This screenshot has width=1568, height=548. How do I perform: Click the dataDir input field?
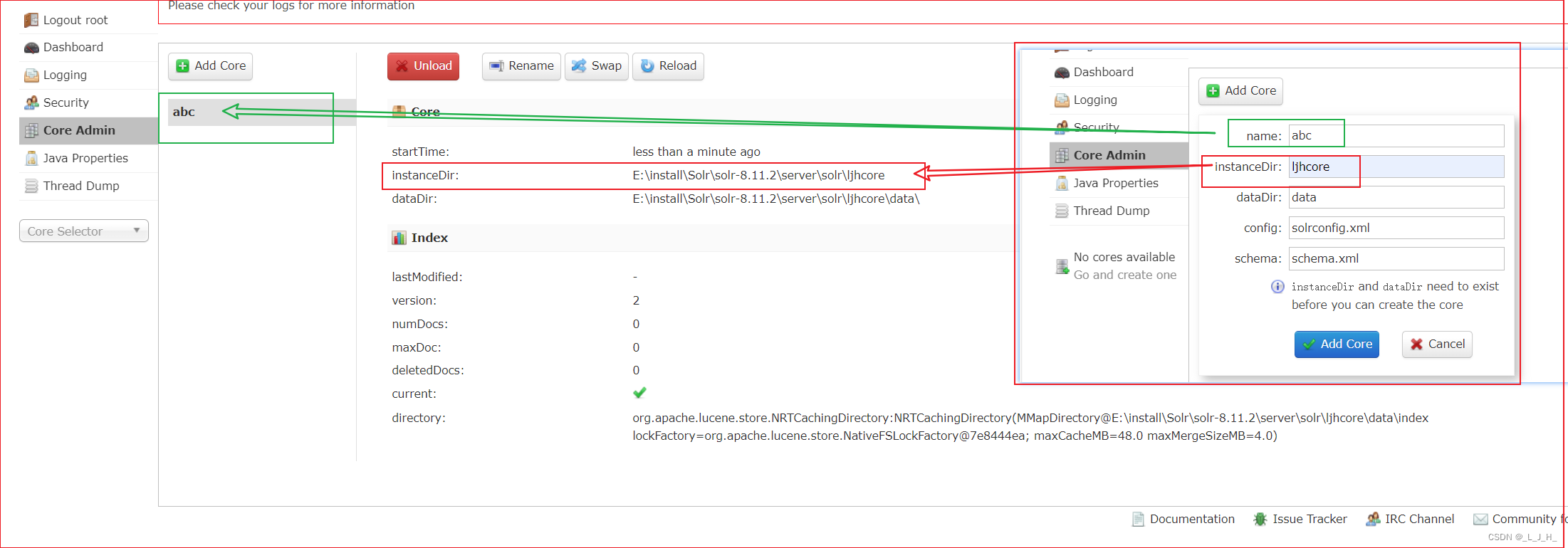point(1396,198)
